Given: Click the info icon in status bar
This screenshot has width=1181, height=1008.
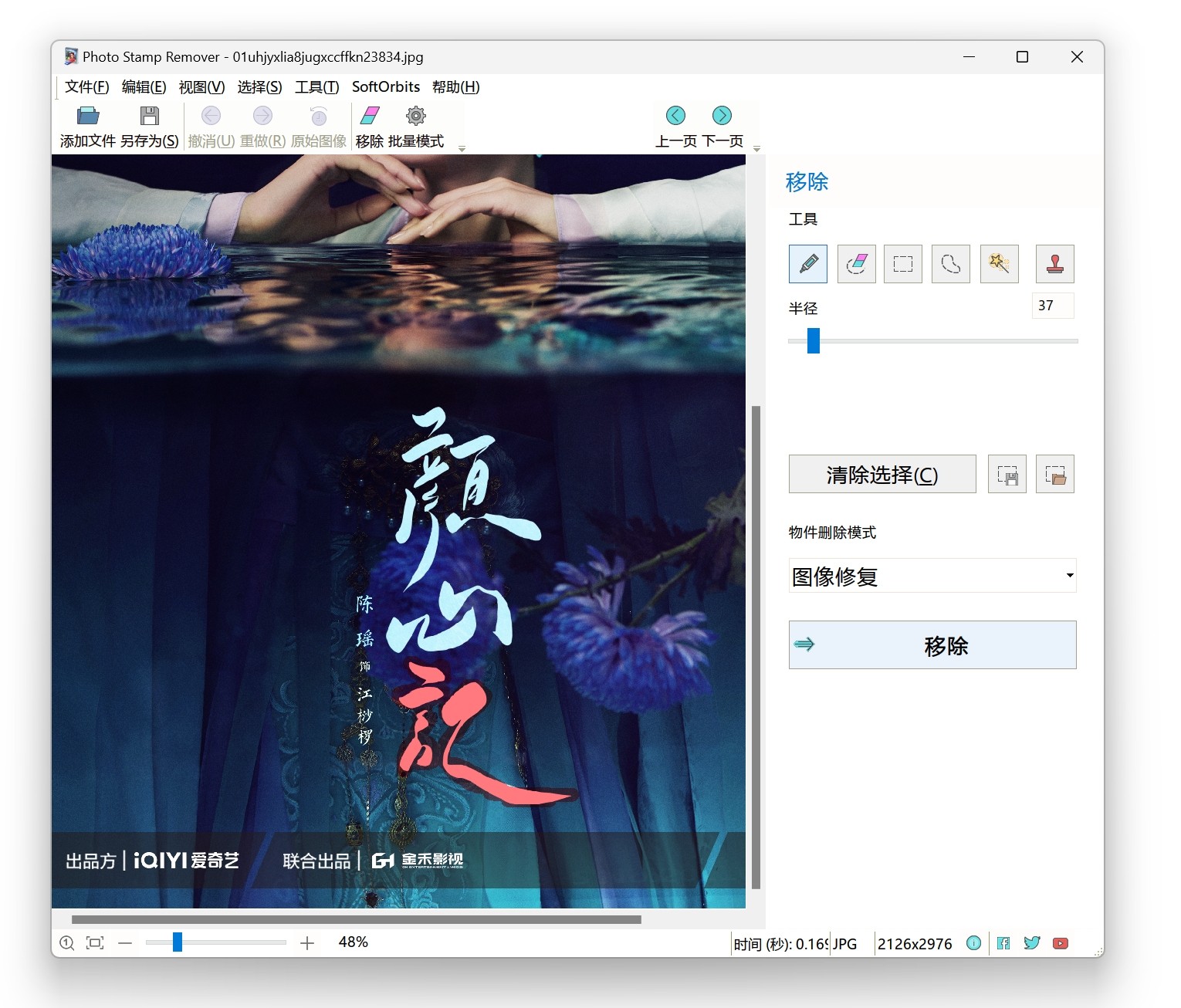Looking at the screenshot, I should 974,942.
